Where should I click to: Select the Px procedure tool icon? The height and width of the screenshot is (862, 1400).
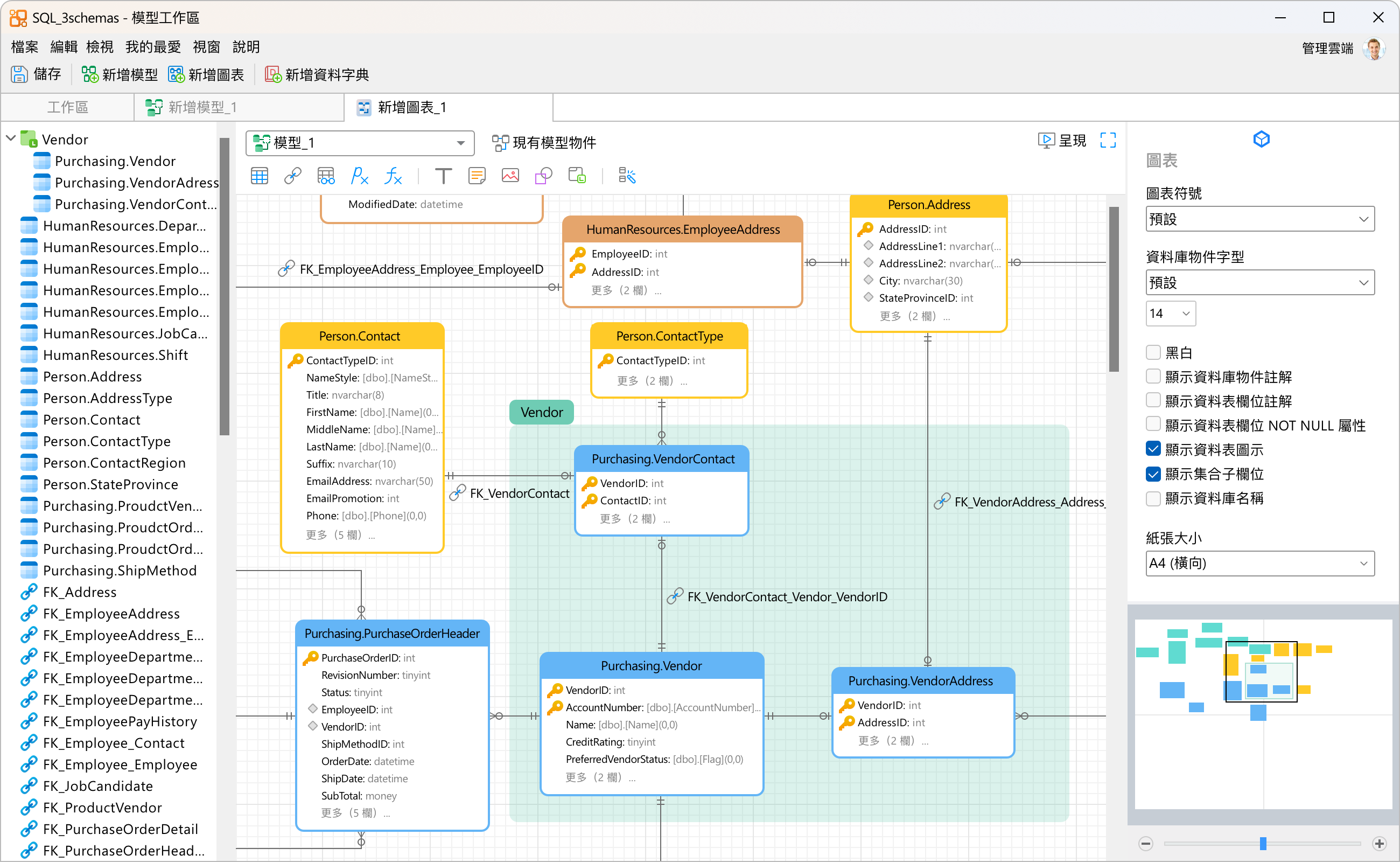click(x=360, y=176)
